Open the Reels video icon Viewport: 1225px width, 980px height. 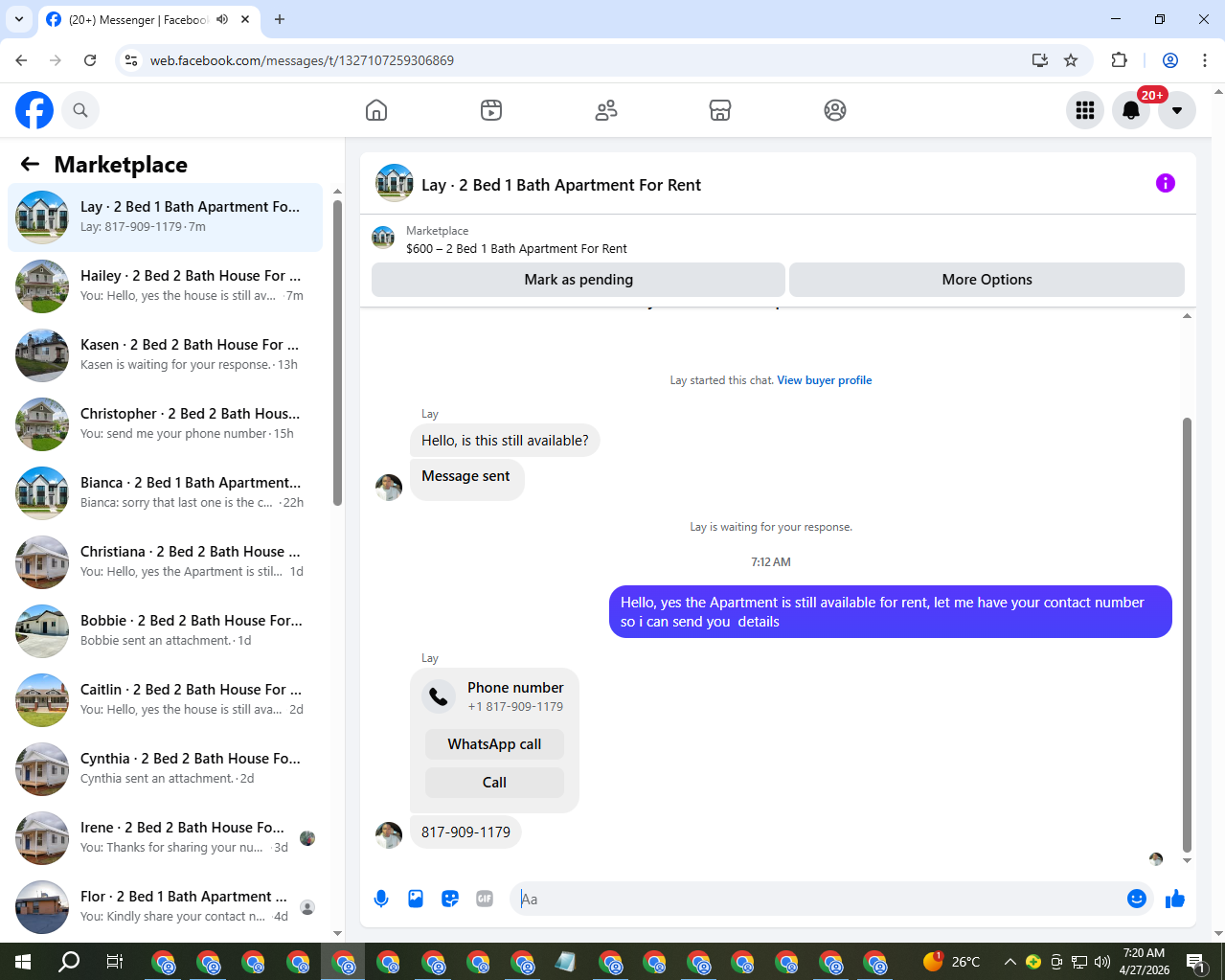(491, 110)
